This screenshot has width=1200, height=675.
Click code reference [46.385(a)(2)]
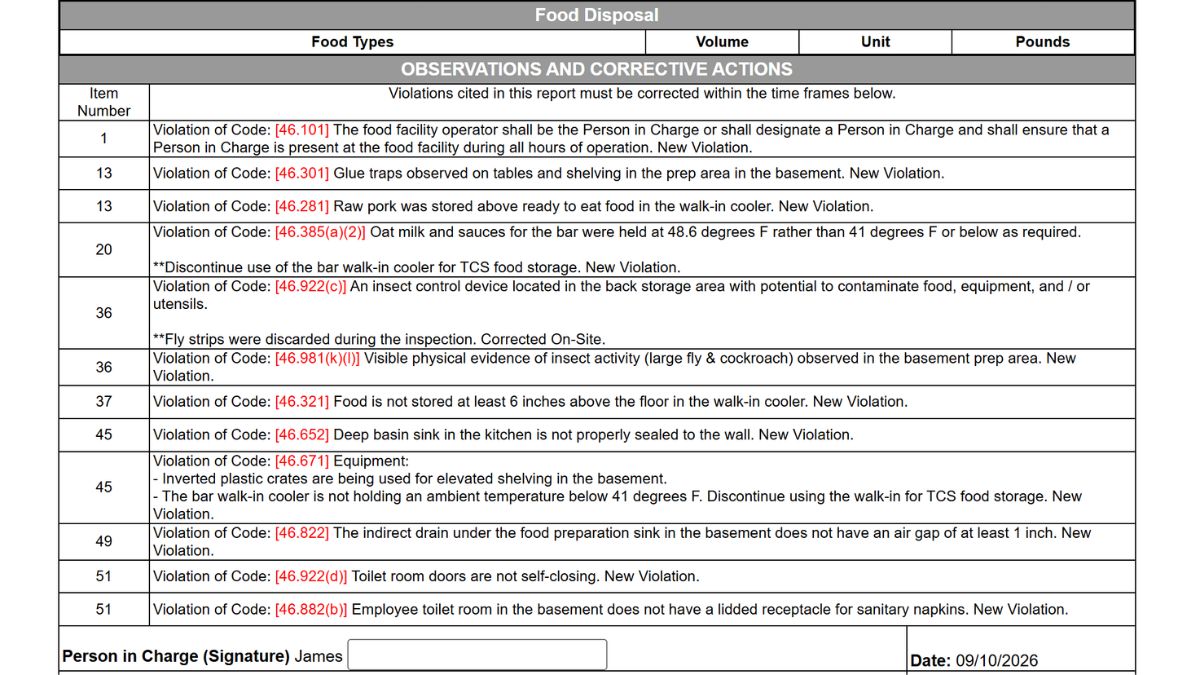pos(320,232)
